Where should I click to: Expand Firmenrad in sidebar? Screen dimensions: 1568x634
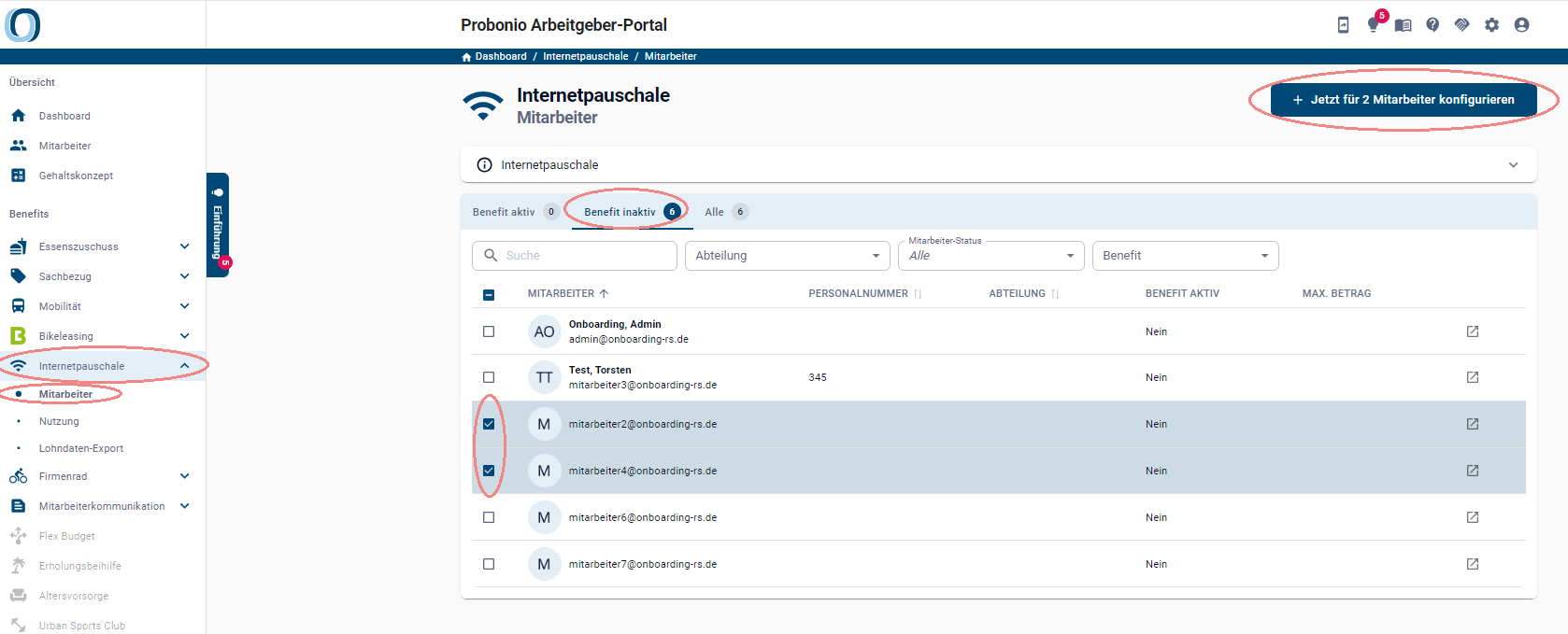[184, 476]
